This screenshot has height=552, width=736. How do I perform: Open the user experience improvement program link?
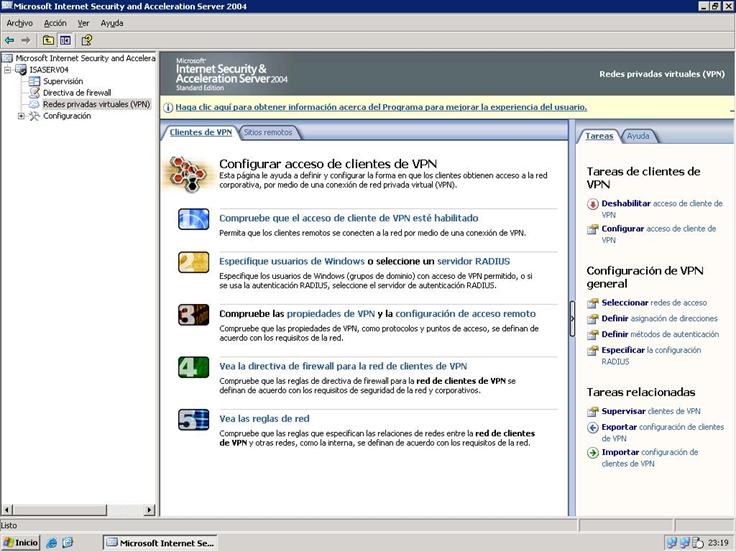tap(381, 107)
